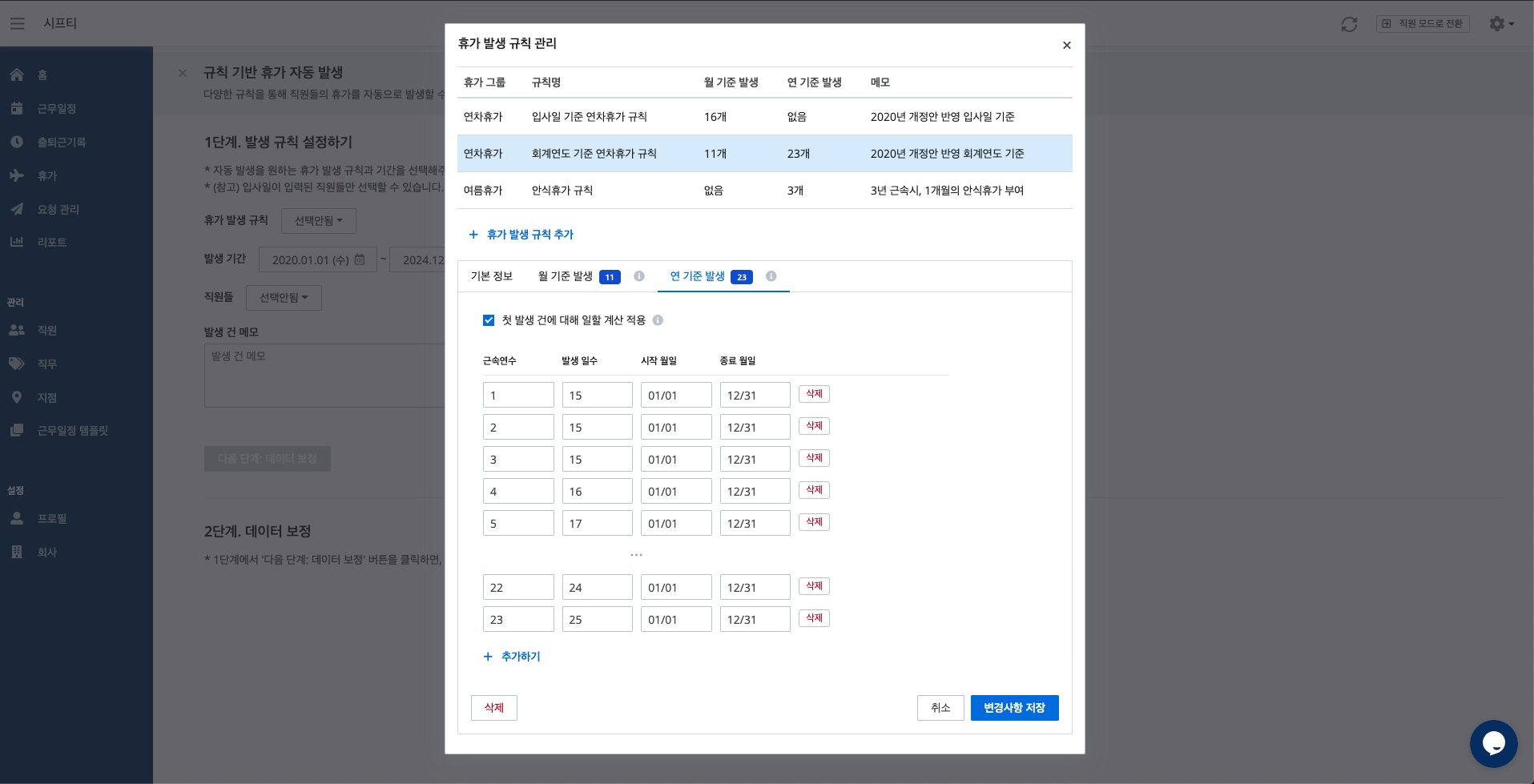Delete the row with 근속연수 4

(x=814, y=490)
